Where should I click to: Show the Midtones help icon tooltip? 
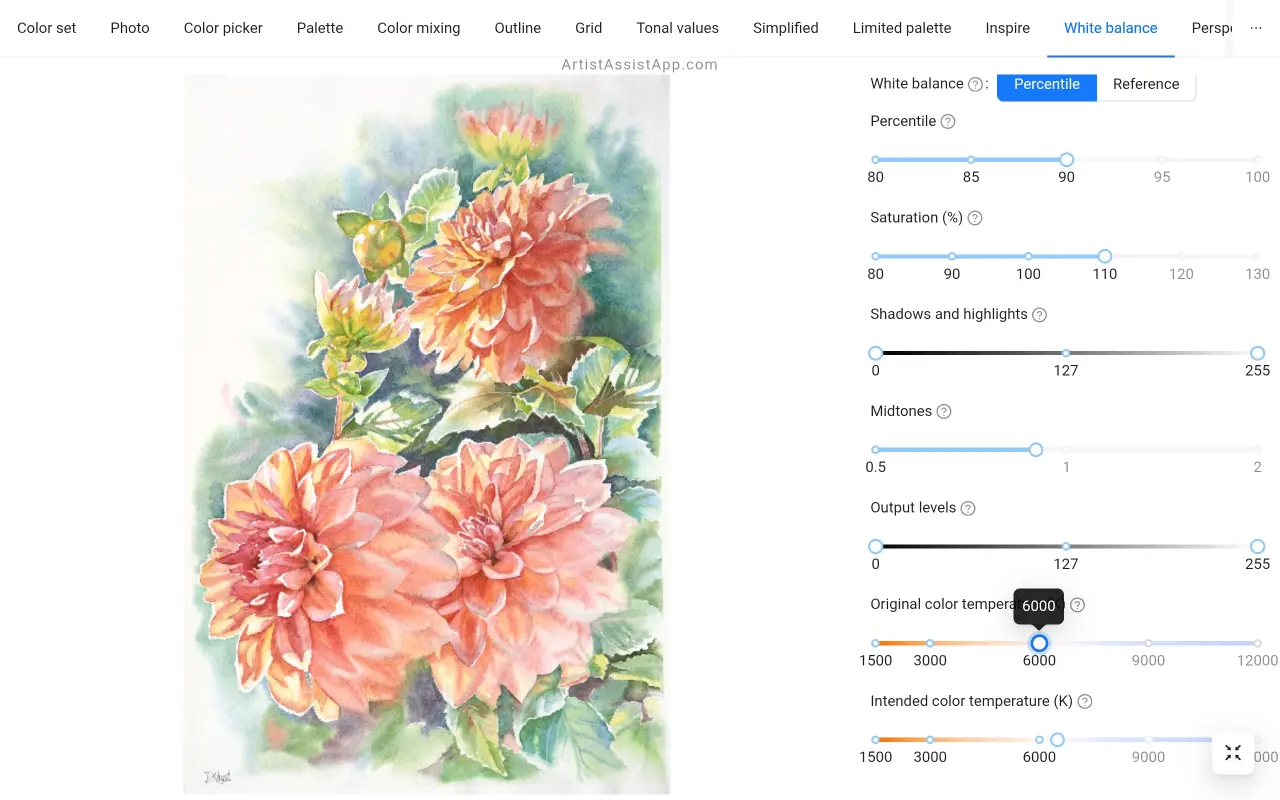click(x=943, y=412)
